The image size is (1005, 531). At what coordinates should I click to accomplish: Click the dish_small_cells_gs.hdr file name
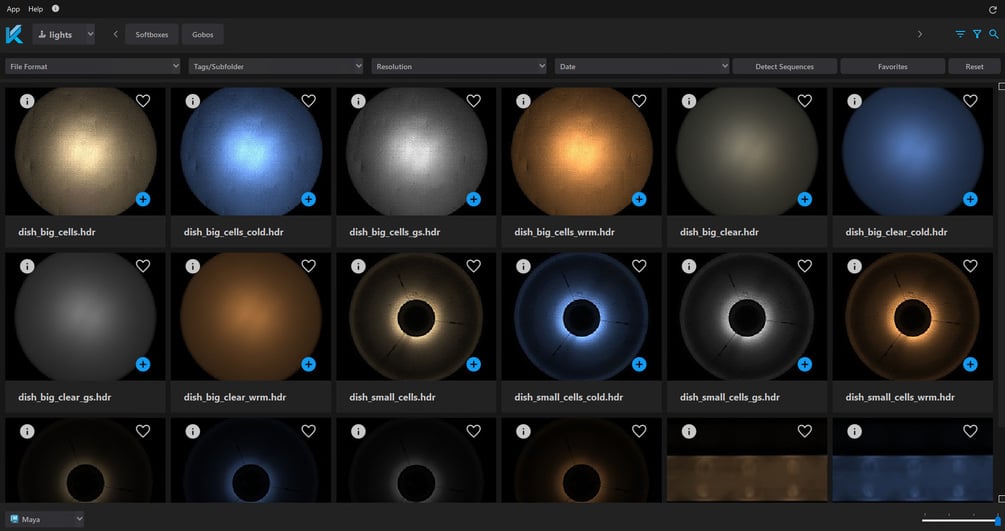(730, 398)
